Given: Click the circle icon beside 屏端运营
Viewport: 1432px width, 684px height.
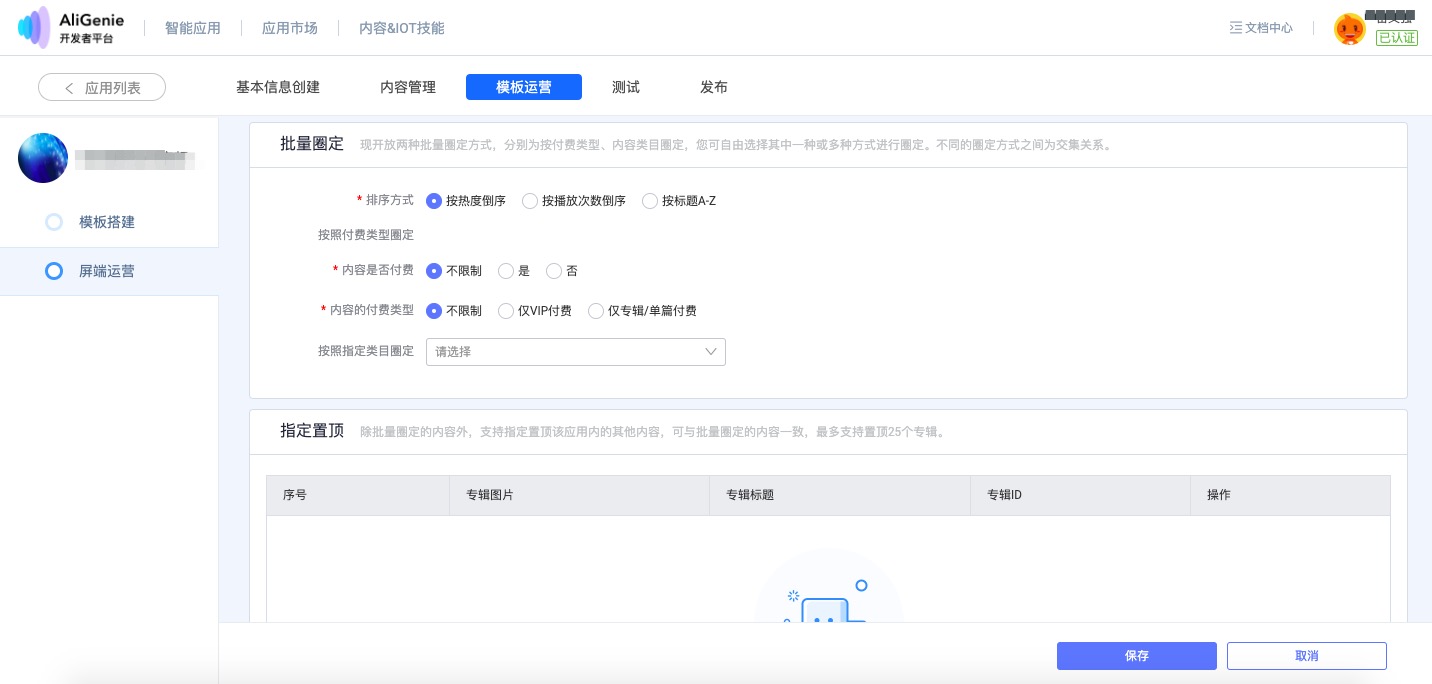Looking at the screenshot, I should tap(54, 271).
